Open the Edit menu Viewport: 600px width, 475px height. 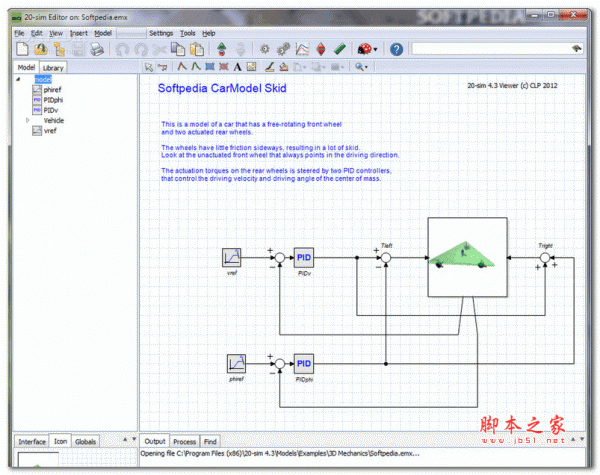click(x=37, y=33)
